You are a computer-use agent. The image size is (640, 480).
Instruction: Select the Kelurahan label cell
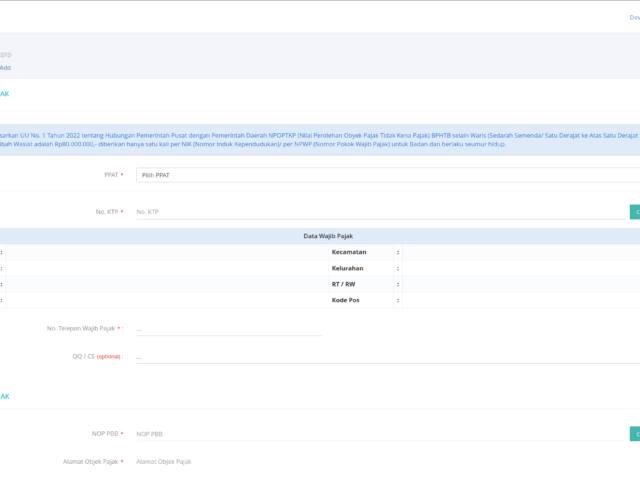tap(361, 268)
